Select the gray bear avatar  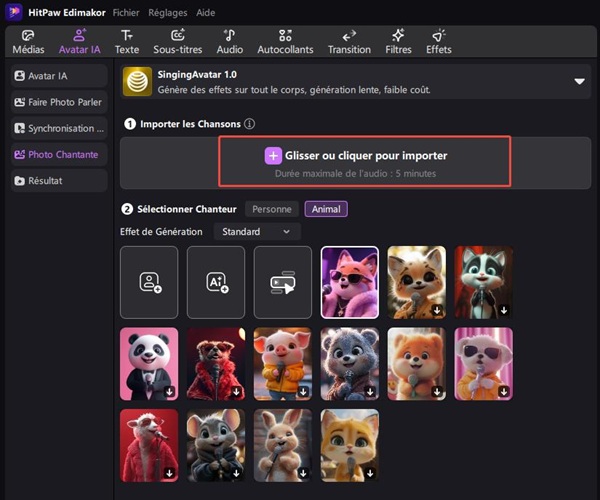(350, 364)
